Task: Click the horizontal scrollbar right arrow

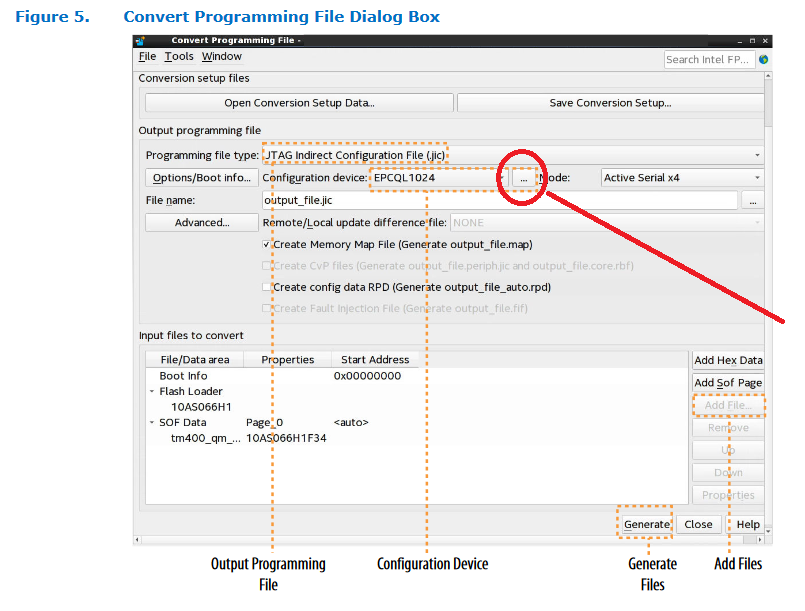Action: tap(760, 540)
